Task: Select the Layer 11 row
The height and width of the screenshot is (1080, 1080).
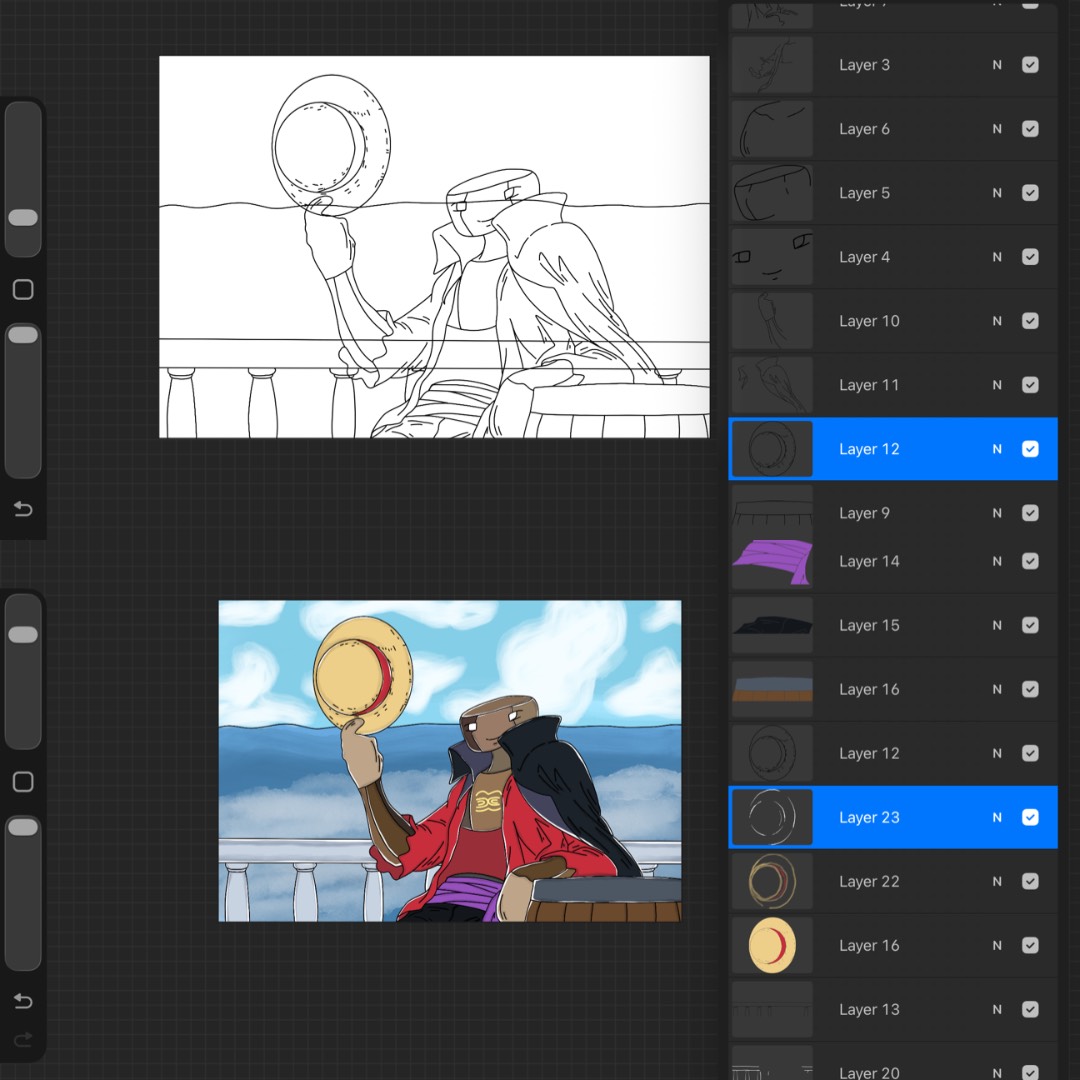Action: (x=893, y=385)
